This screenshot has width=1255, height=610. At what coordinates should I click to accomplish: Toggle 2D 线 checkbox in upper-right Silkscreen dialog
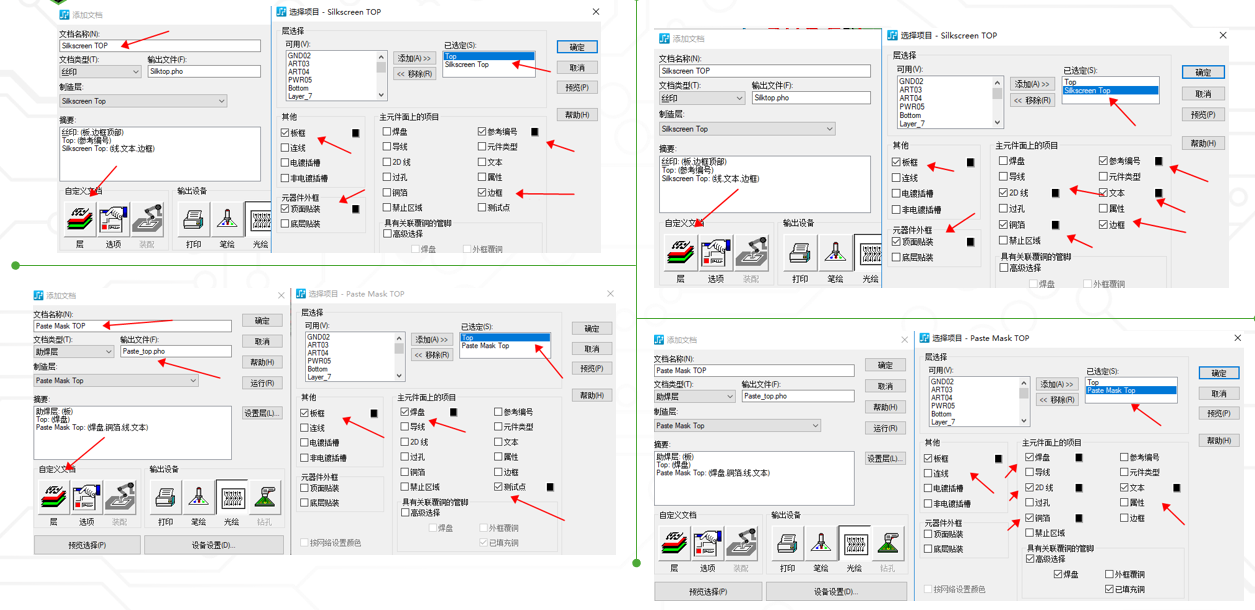(x=1003, y=192)
